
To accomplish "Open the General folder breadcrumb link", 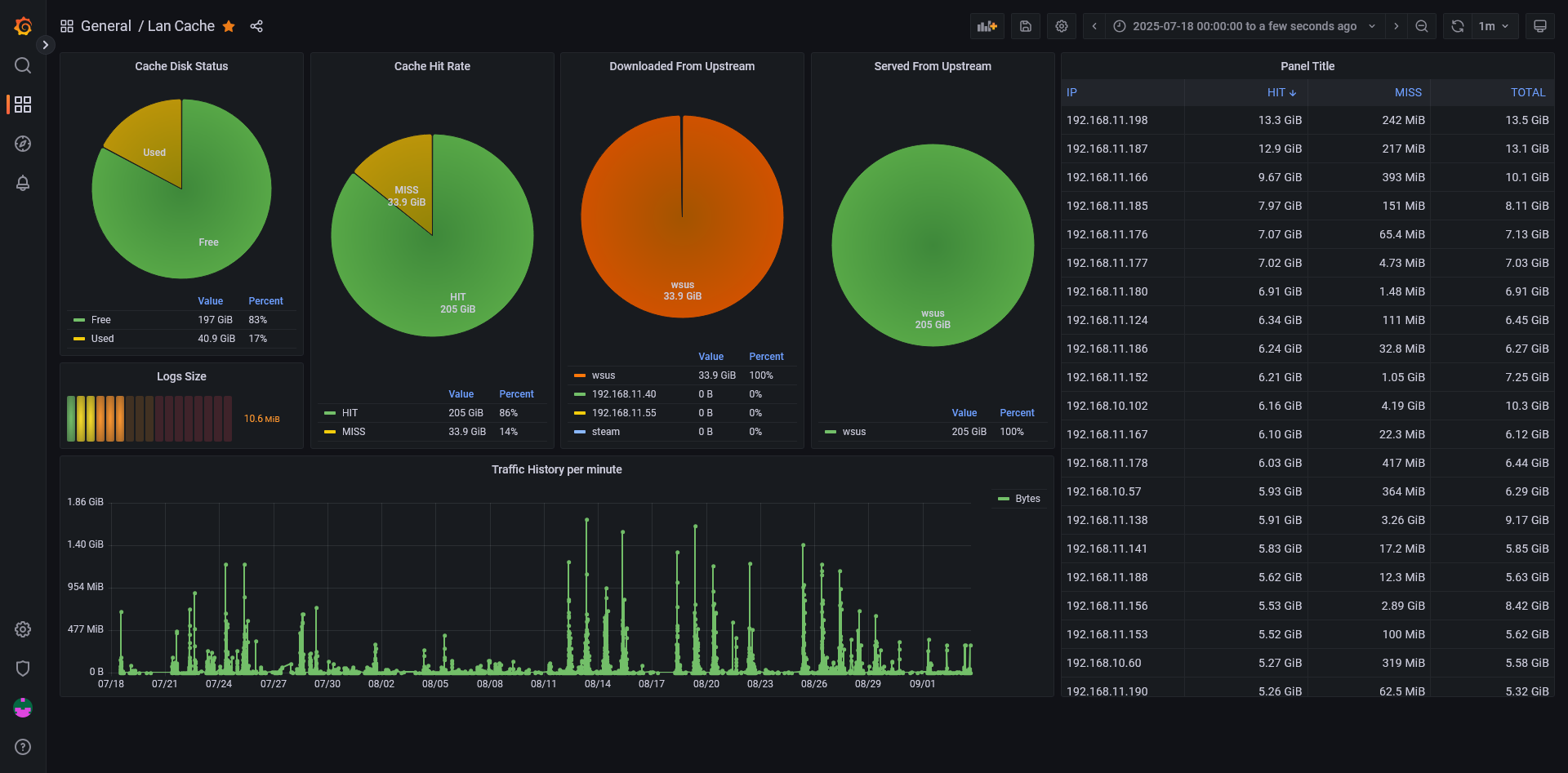I will (x=105, y=26).
